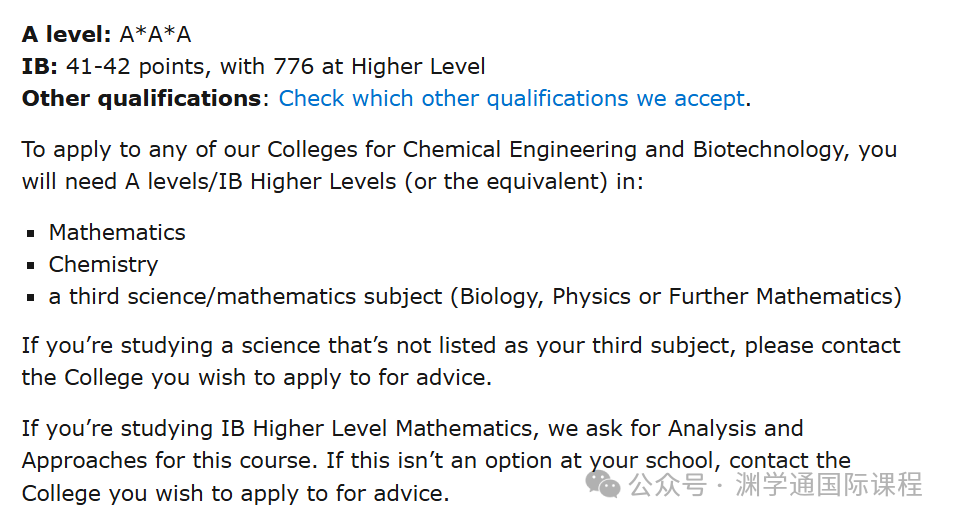Open the other qualifications we accept link
This screenshot has height=523, width=953.
pyautogui.click(x=512, y=98)
